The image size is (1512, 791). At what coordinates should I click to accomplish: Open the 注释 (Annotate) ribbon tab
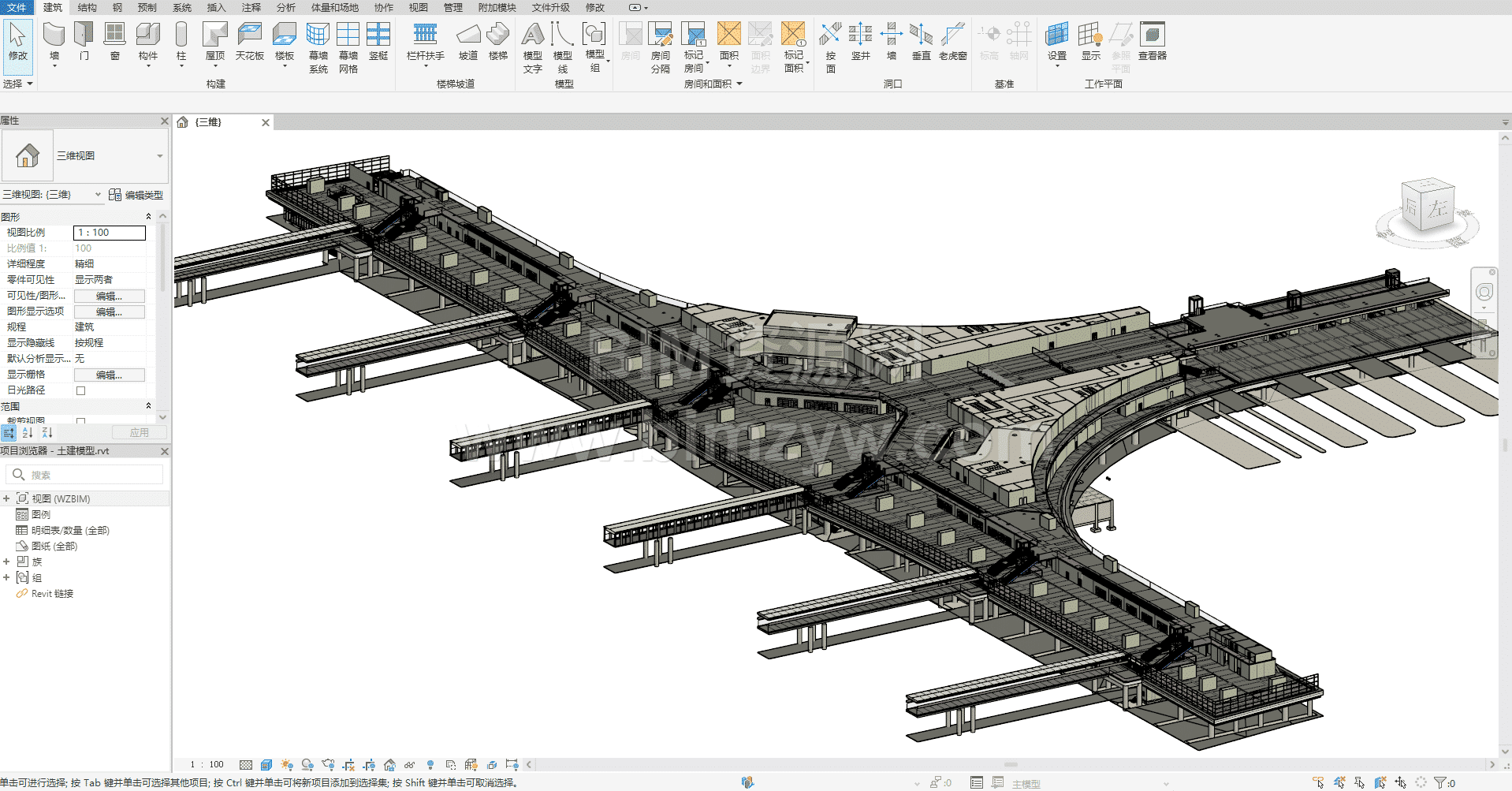click(x=251, y=8)
